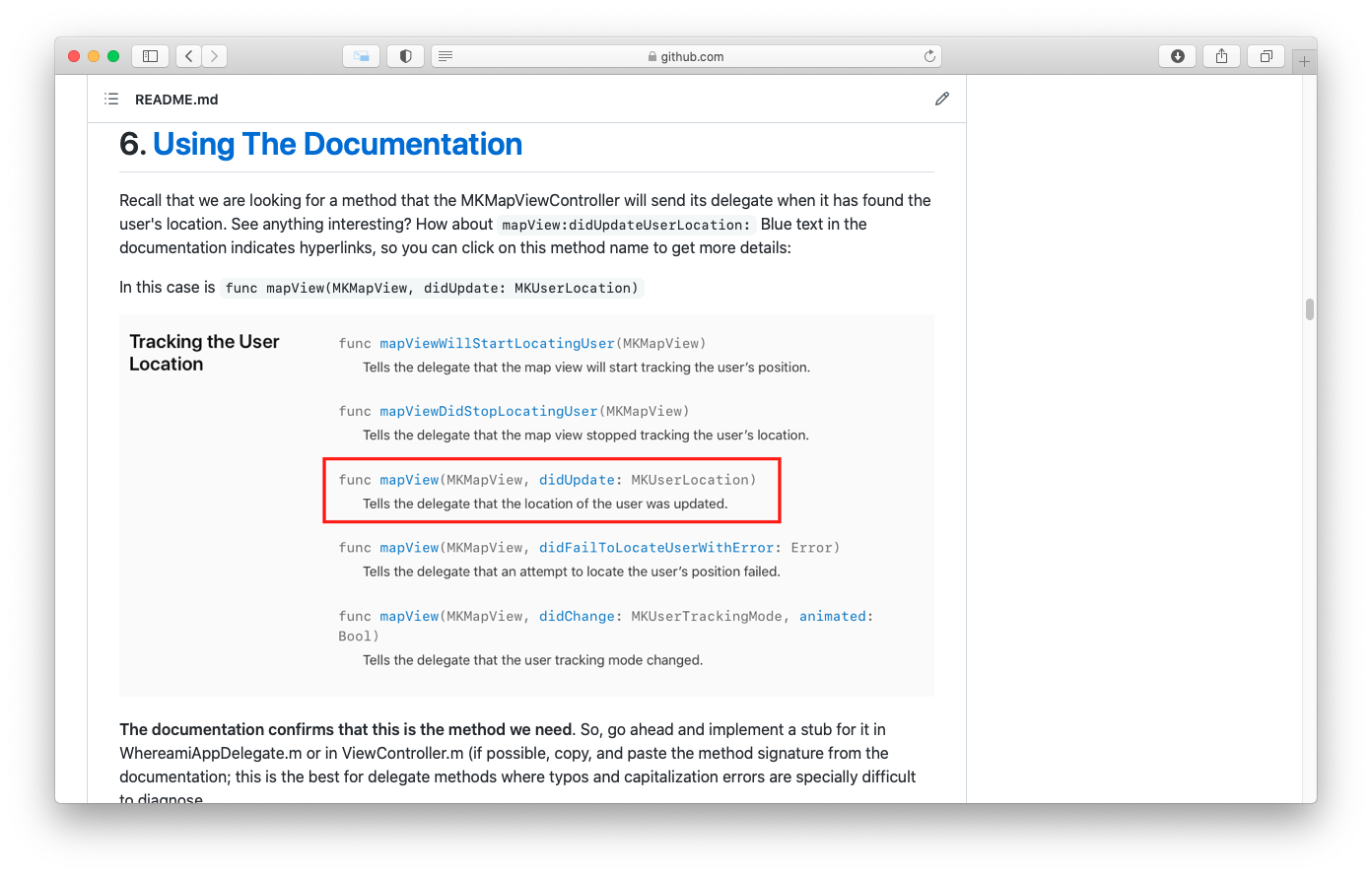Click 'Tells the delegate that the user tracking mode changed.'

(532, 660)
